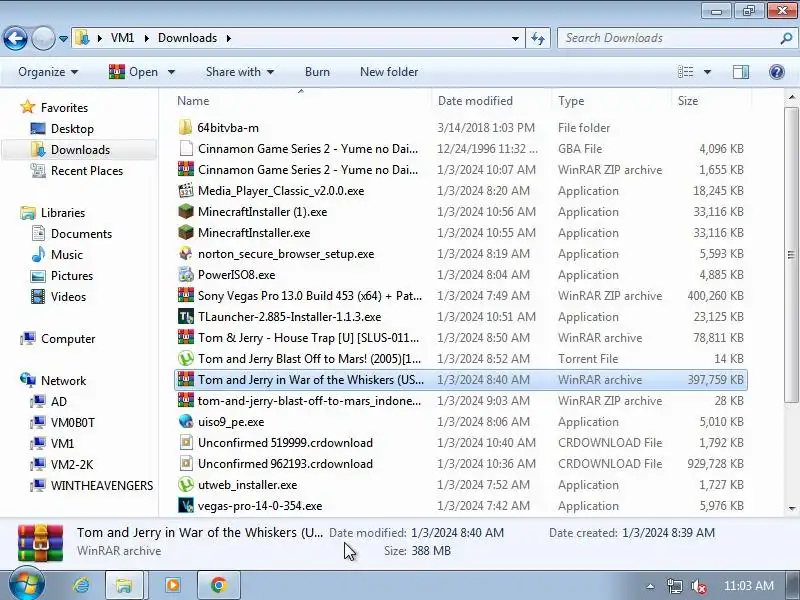Screen dimensions: 800x600
Task: Open network computer VM0B0T
Action: pos(72,422)
